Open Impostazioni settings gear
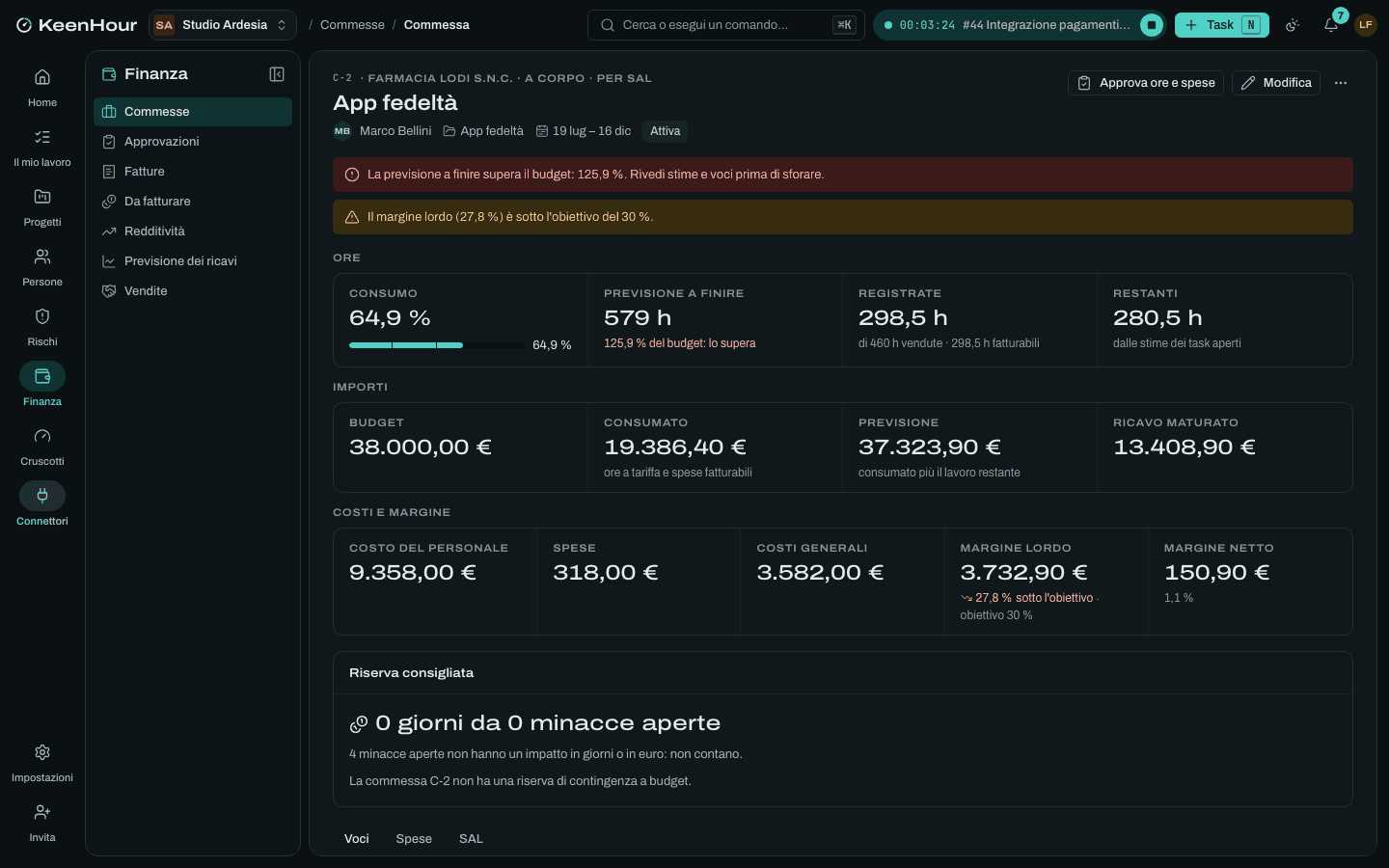Viewport: 1389px width, 868px height. (x=42, y=762)
